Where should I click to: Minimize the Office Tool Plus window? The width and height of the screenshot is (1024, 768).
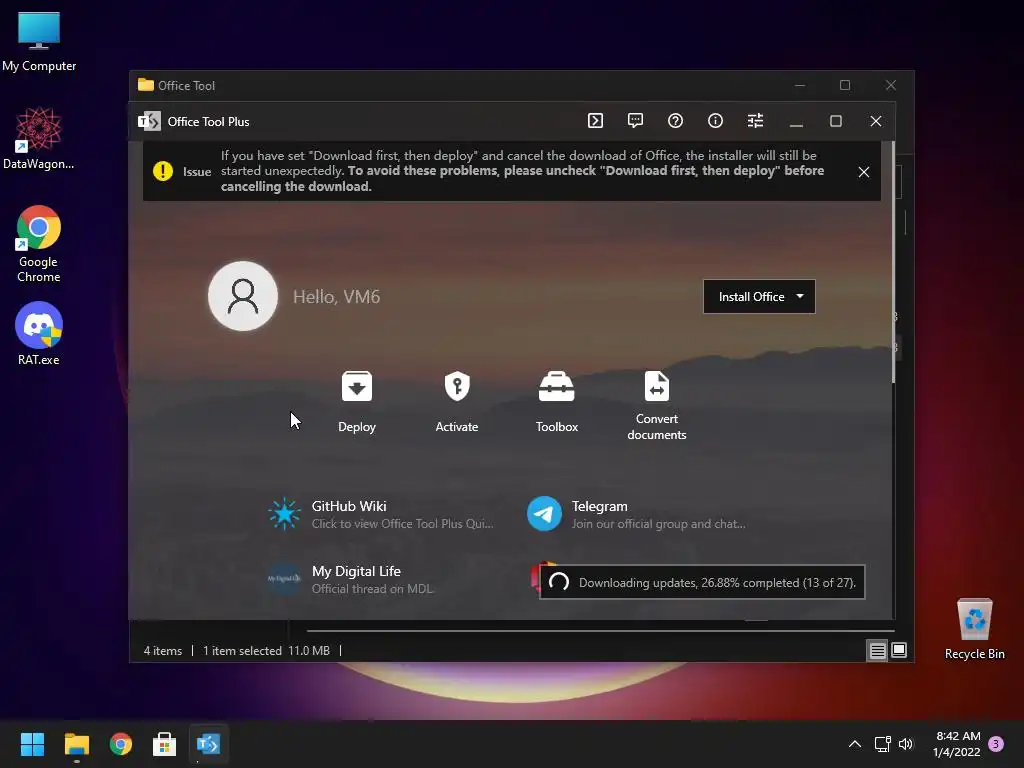click(795, 121)
